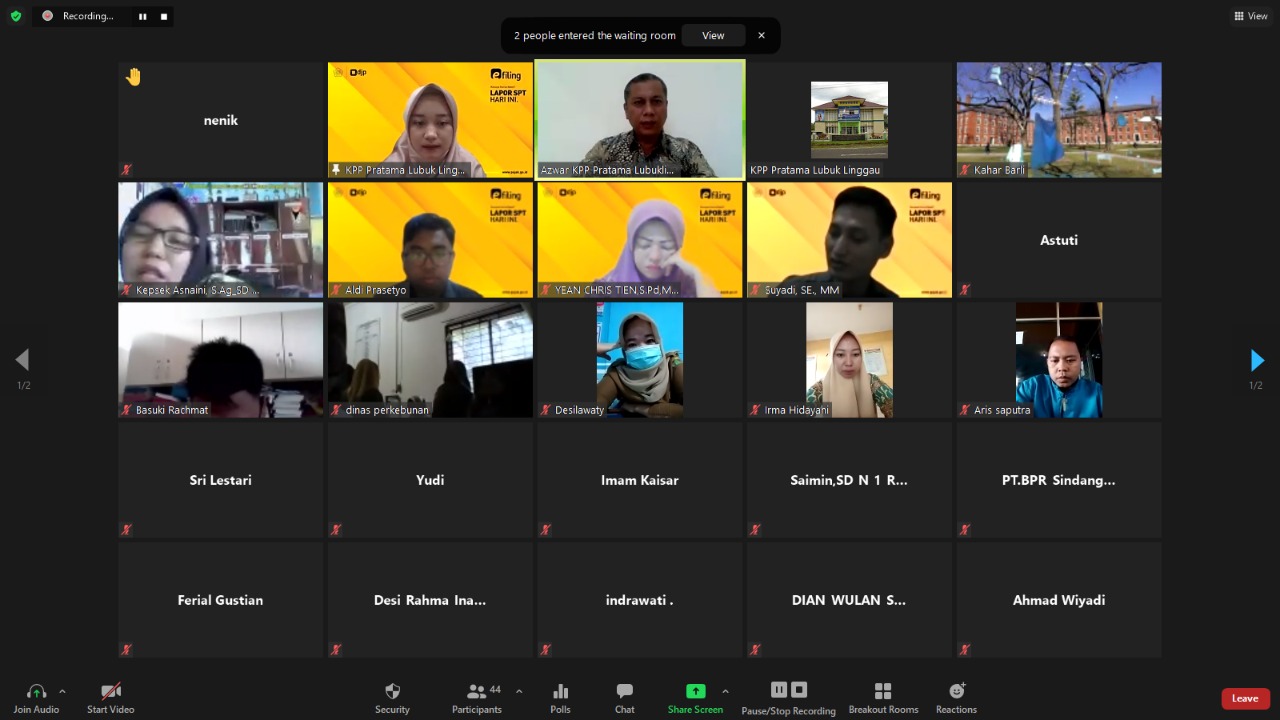This screenshot has width=1280, height=720.
Task: Expand Share Screen options arrow
Action: (725, 691)
